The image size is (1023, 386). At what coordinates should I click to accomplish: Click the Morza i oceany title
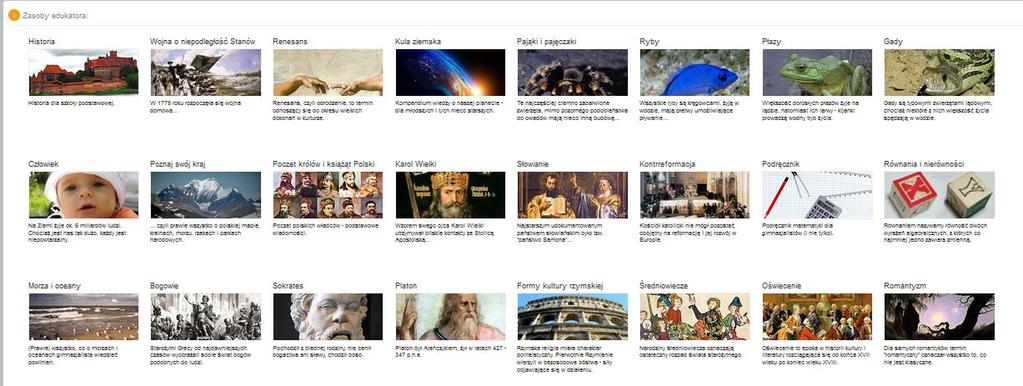pos(55,286)
